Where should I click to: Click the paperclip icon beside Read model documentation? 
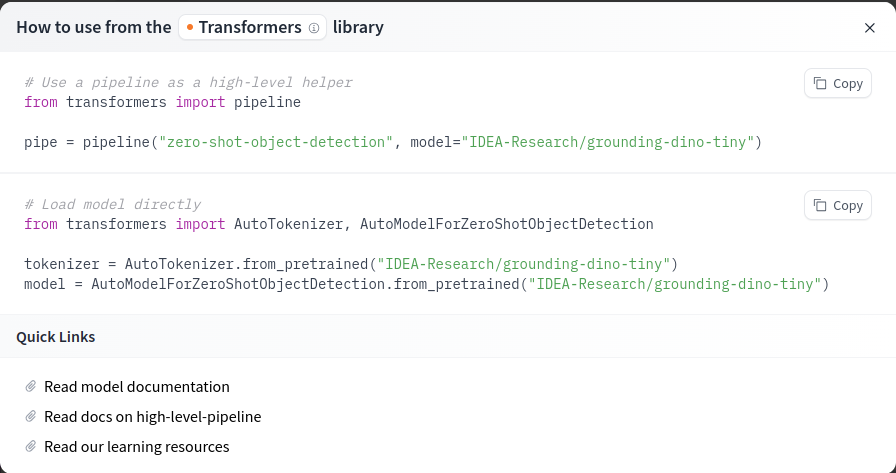pos(31,386)
